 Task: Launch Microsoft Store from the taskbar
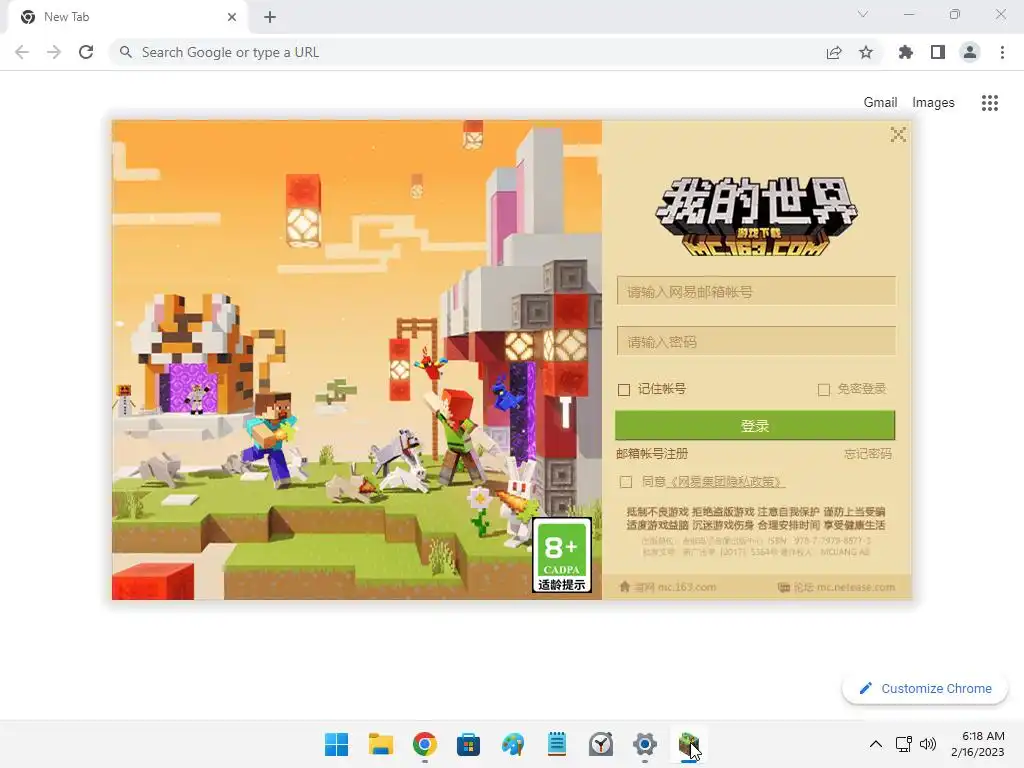tap(468, 744)
